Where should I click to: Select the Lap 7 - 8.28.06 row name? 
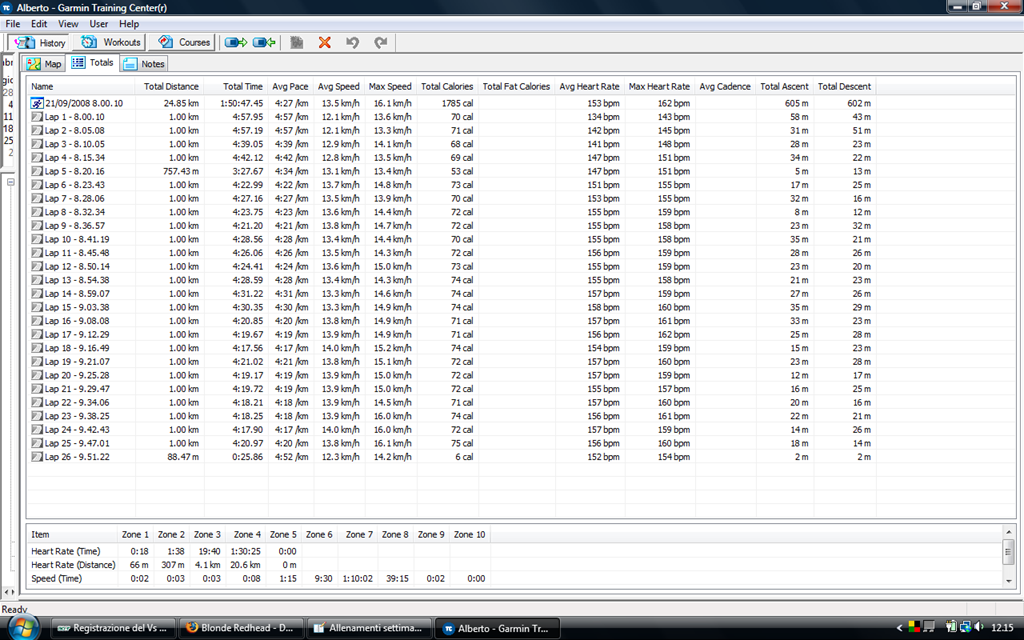pyautogui.click(x=74, y=199)
